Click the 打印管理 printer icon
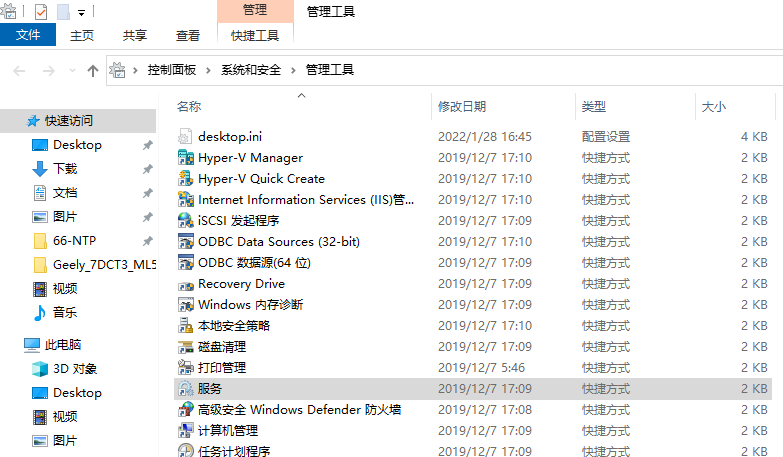The image size is (783, 457). pos(186,368)
